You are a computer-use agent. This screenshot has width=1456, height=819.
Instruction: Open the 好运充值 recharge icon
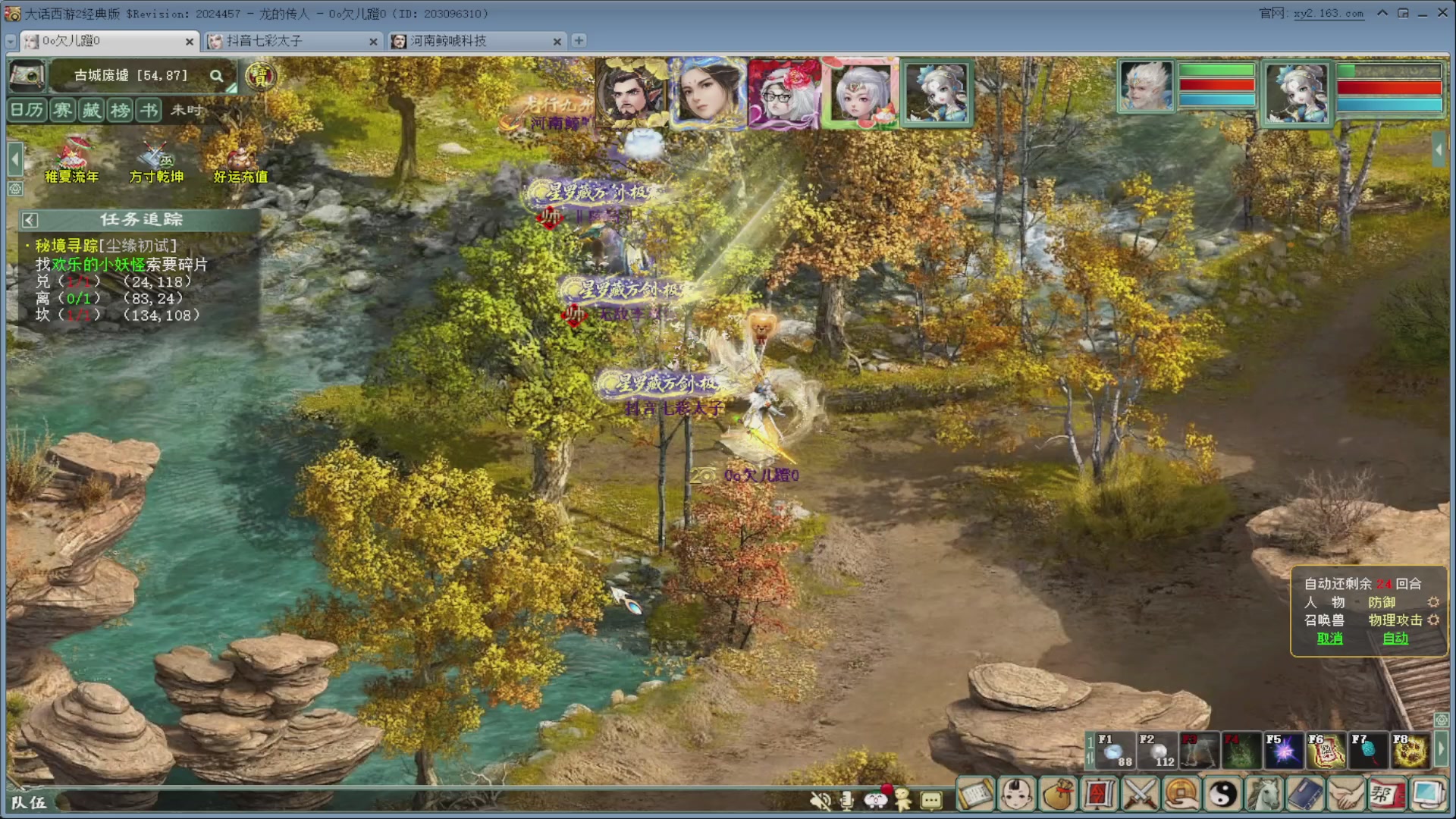240,163
